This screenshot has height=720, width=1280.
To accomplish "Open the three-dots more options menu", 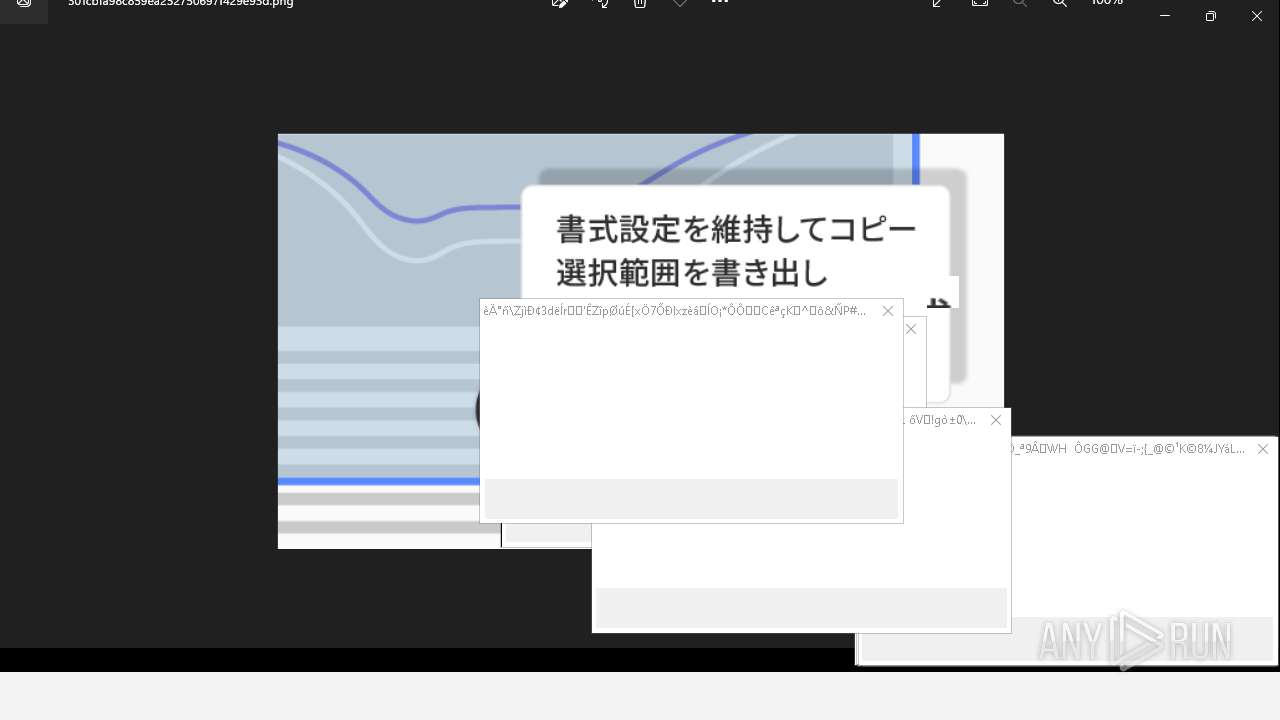I will (720, 3).
